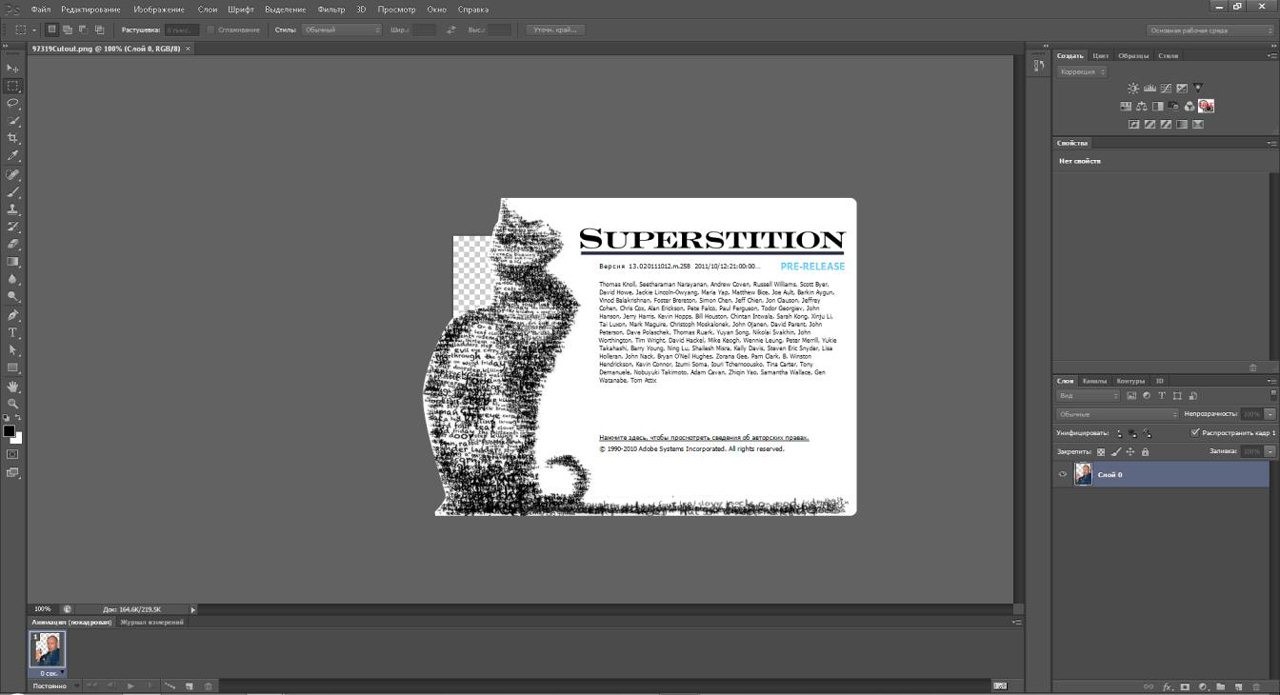Switch to the Каналы tab

coord(1095,381)
